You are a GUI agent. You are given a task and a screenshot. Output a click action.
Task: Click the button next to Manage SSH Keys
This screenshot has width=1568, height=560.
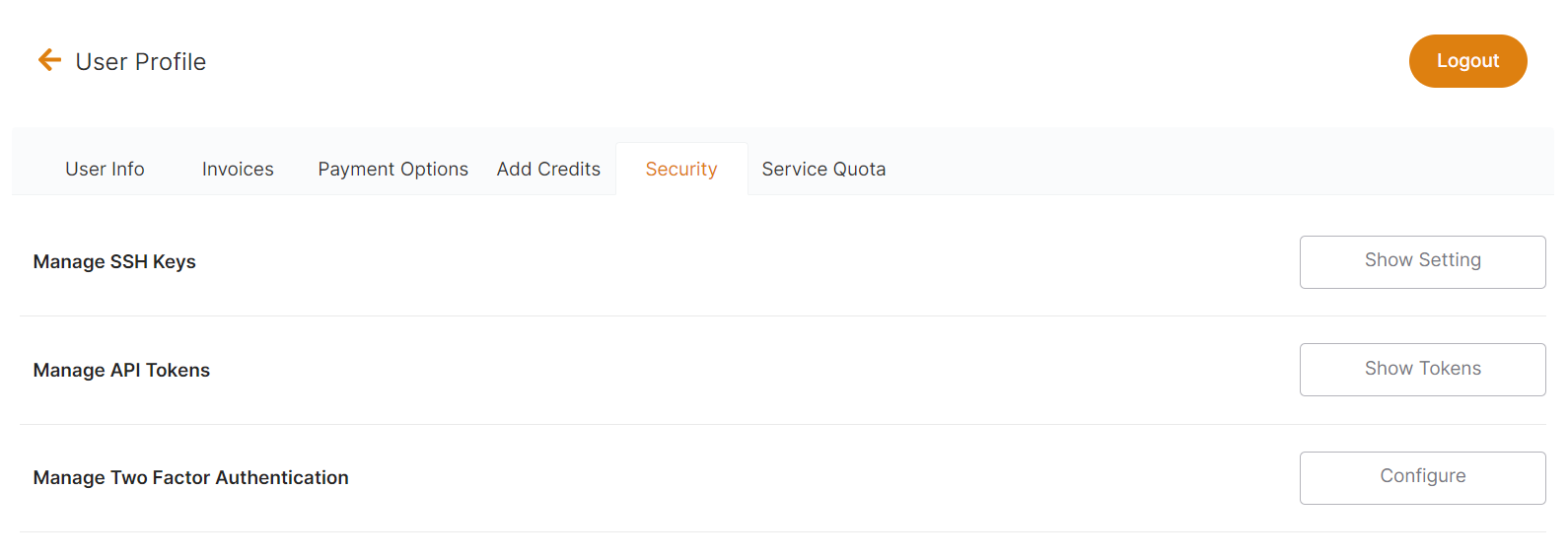pos(1422,262)
